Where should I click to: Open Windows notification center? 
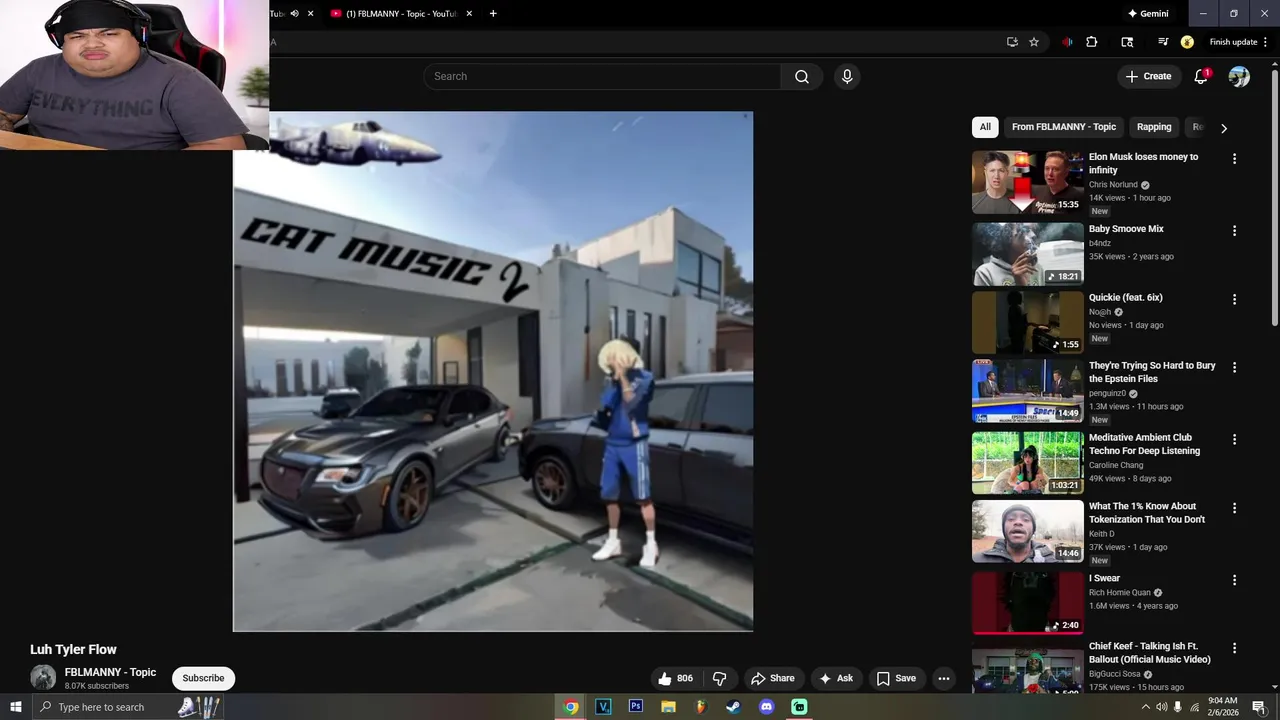coord(1259,707)
